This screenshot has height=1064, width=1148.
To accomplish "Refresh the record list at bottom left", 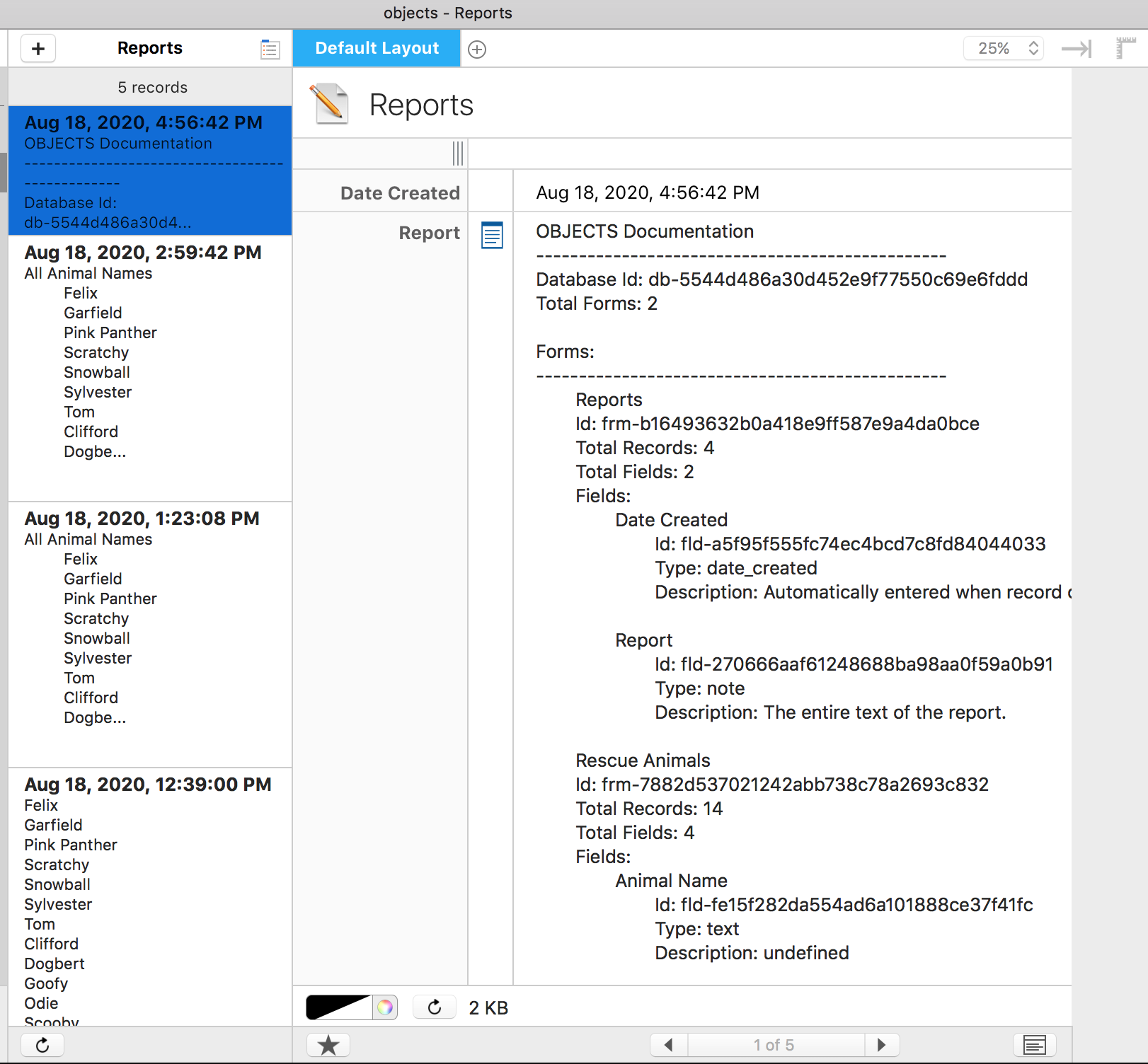I will 42,1045.
